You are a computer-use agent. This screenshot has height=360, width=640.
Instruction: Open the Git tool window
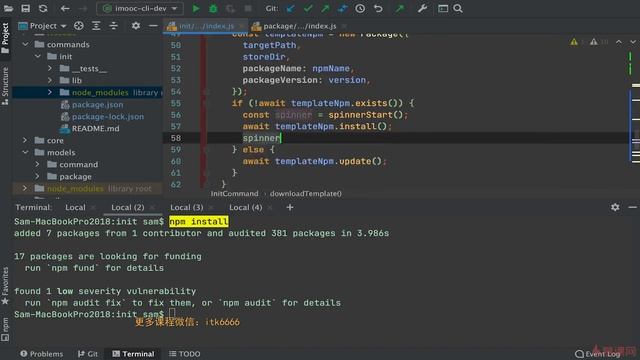88,354
